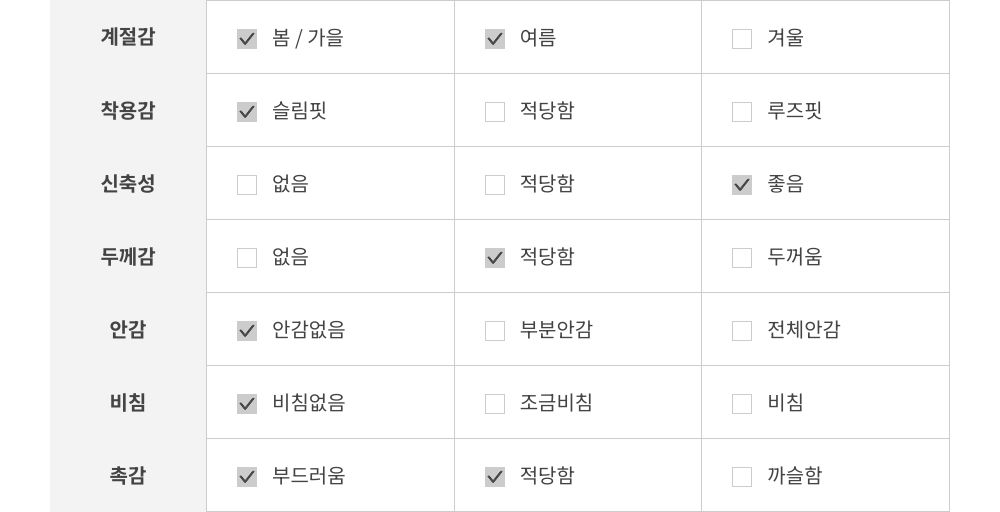Uncheck the 슬림핏 fit checkbox
The width and height of the screenshot is (1000, 512).
[247, 112]
